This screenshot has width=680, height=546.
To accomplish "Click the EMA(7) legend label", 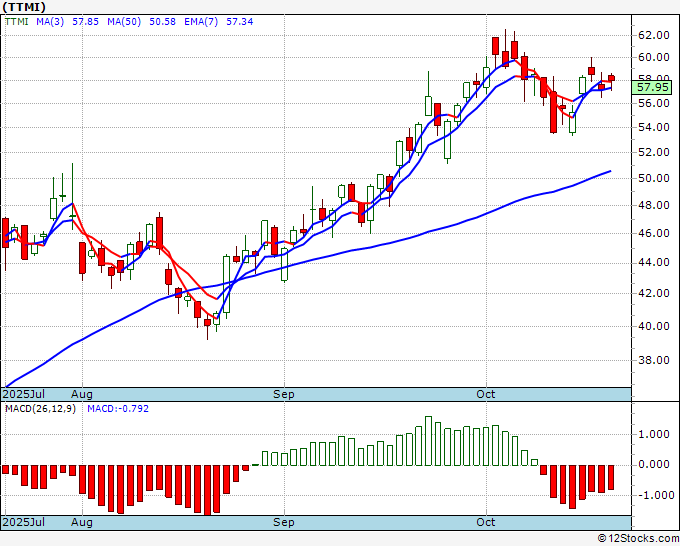I will [201, 22].
